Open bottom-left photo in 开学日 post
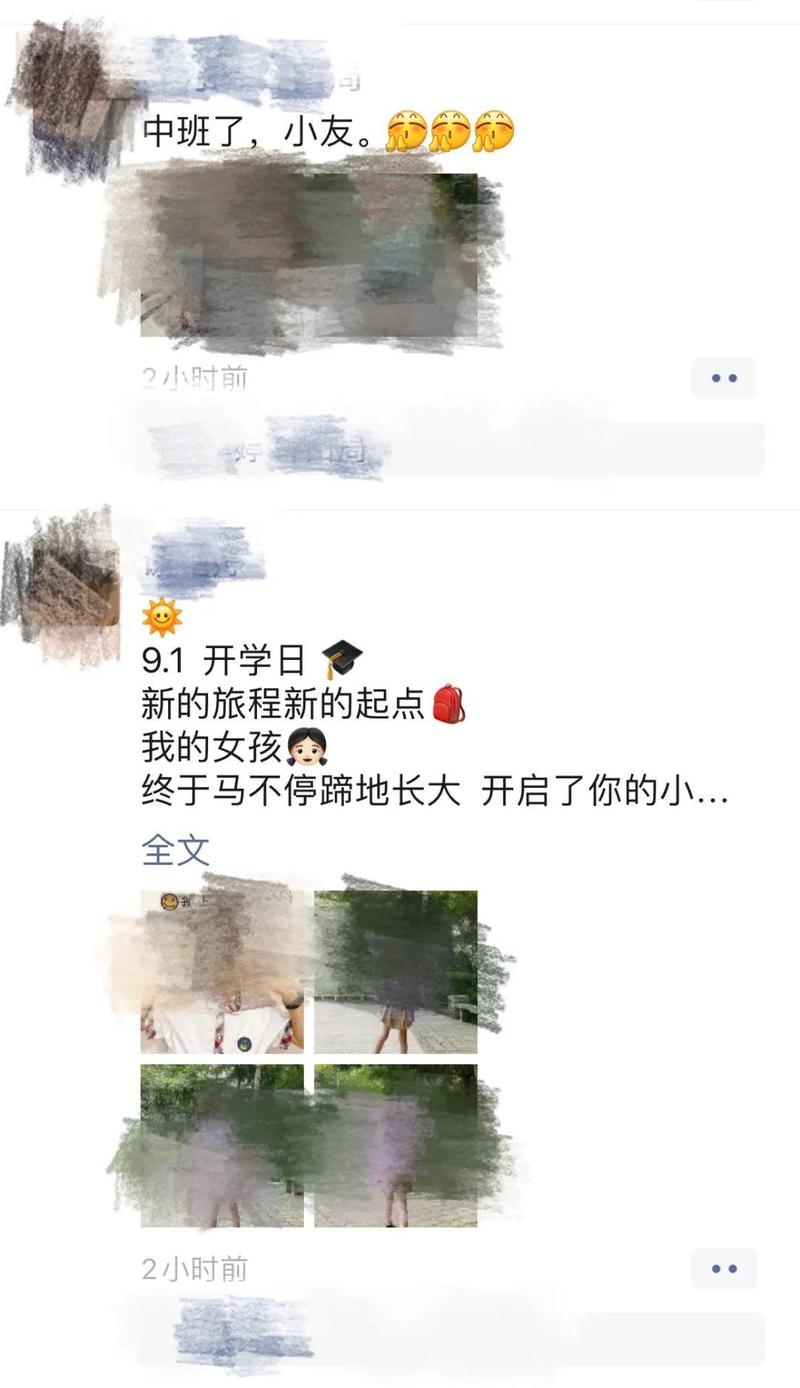 click(x=222, y=1146)
